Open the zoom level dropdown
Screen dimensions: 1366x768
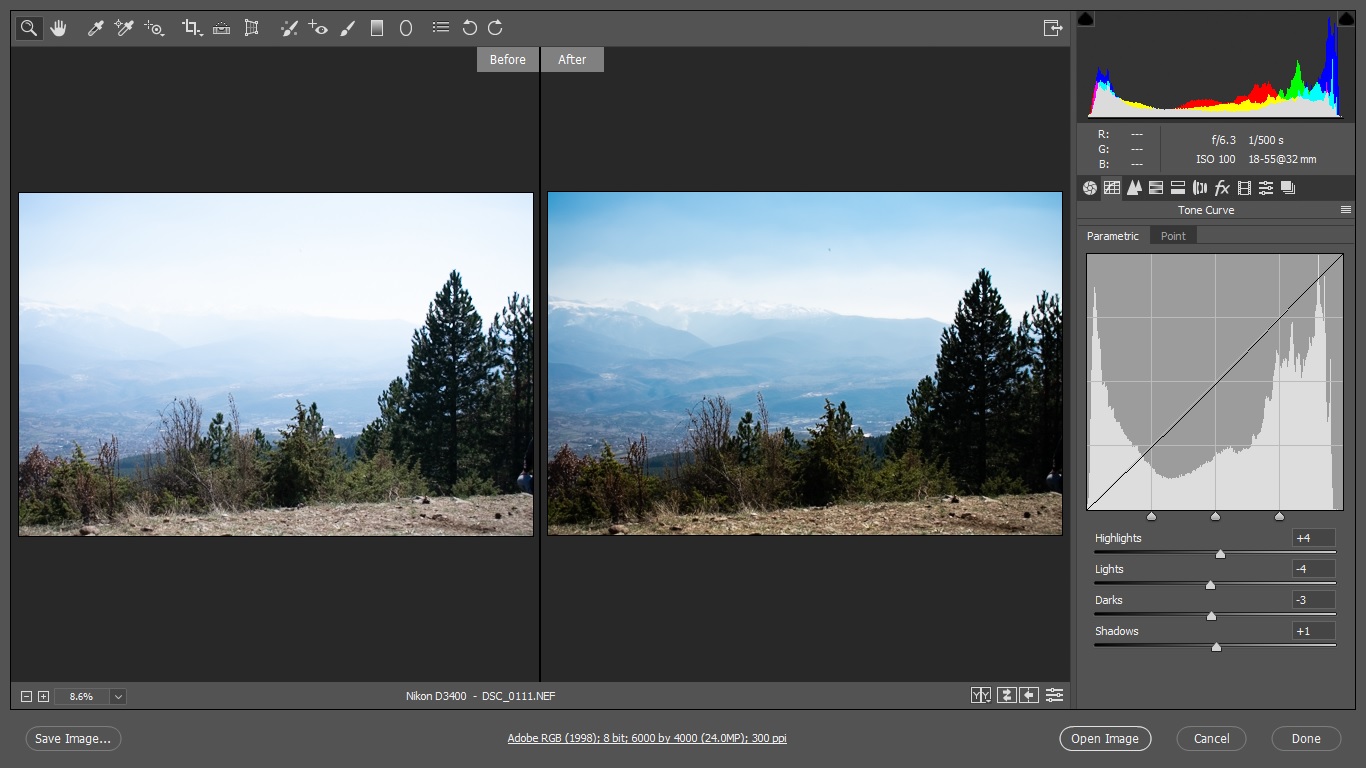(x=118, y=696)
